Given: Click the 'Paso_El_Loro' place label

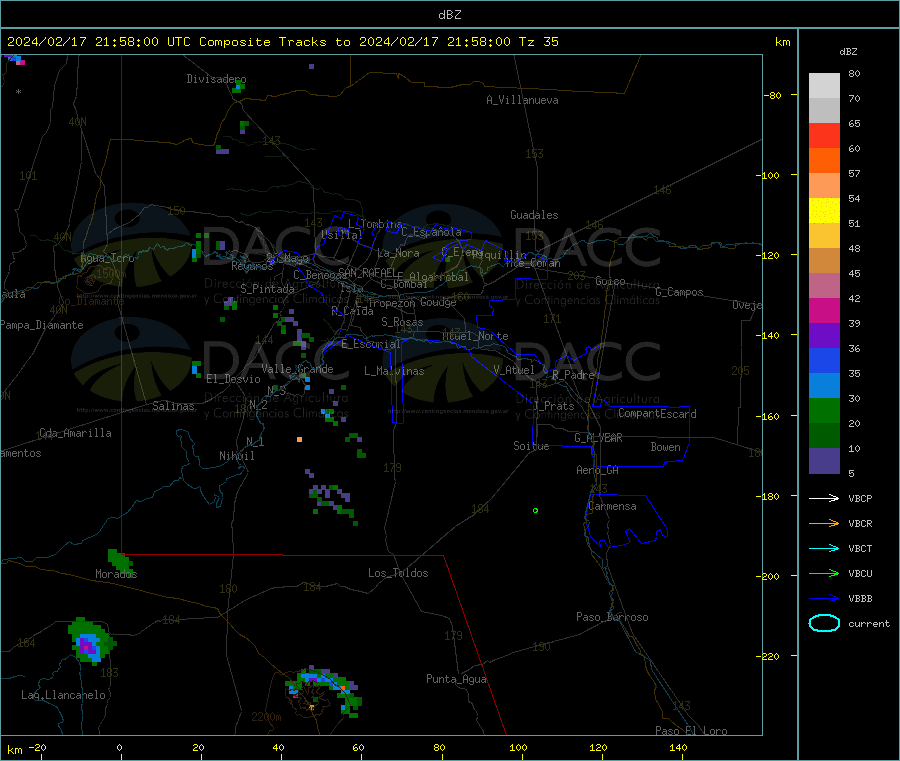Looking at the screenshot, I should coord(691,731).
